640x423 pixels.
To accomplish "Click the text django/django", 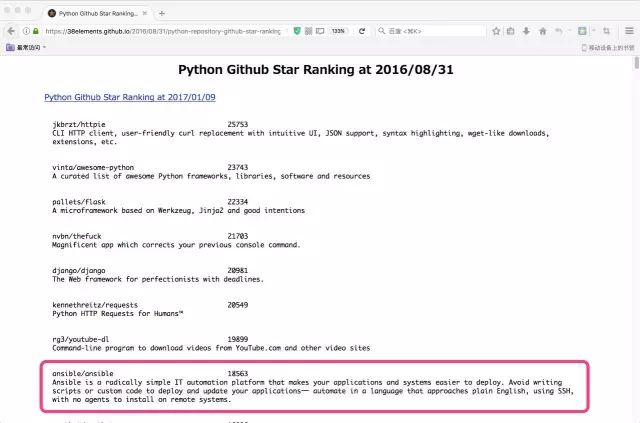I will click(79, 270).
